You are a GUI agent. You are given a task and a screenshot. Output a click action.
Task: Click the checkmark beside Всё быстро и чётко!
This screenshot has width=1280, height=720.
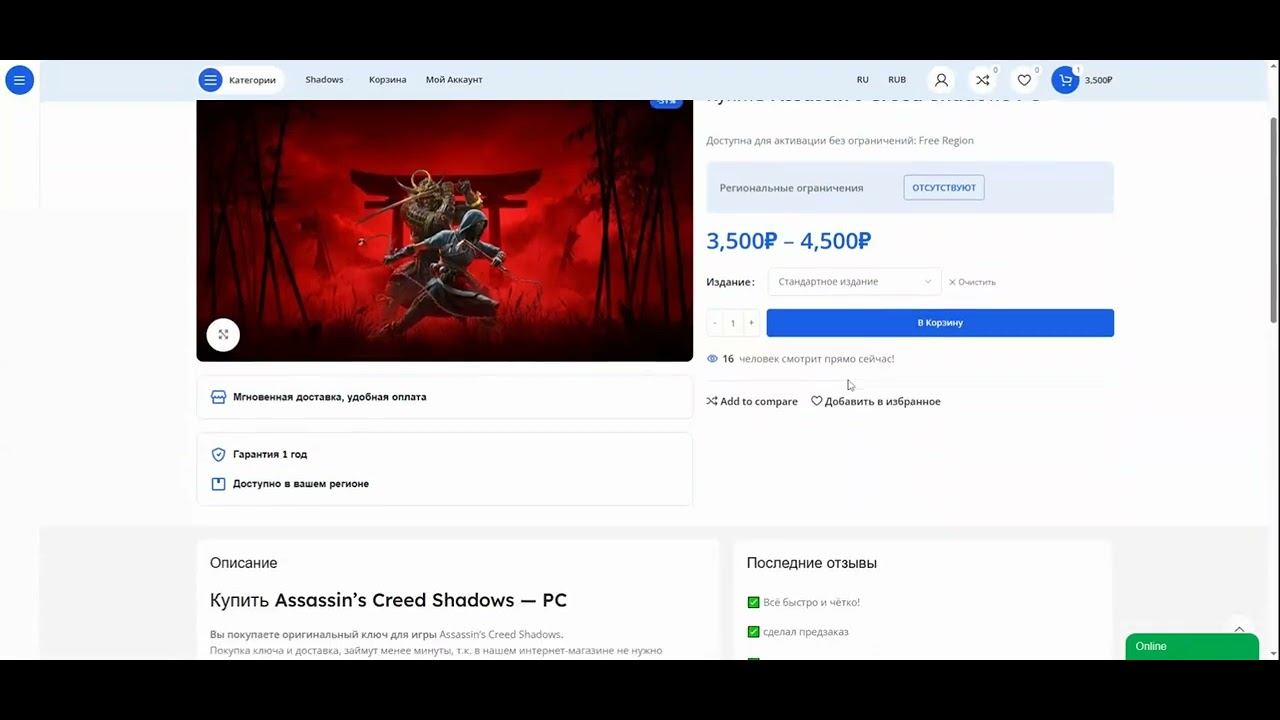(753, 602)
